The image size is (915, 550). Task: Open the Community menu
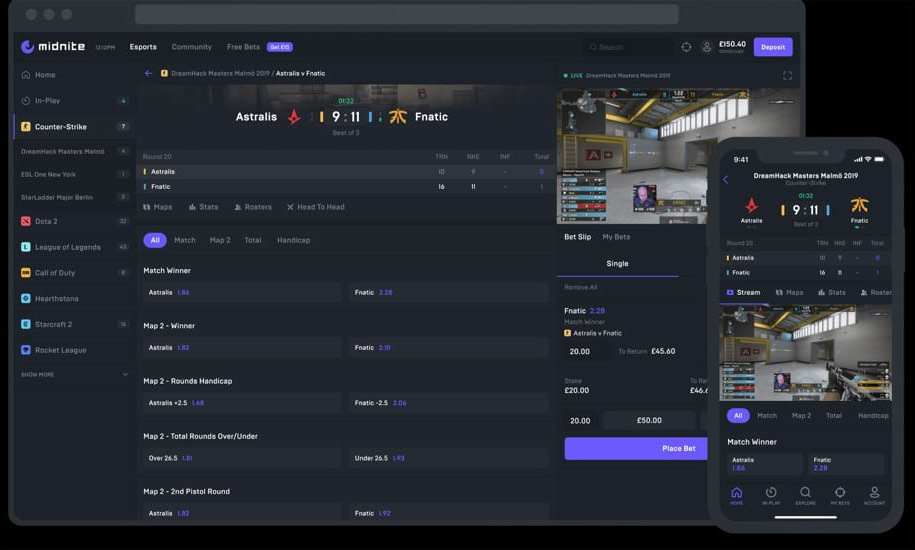pyautogui.click(x=191, y=47)
